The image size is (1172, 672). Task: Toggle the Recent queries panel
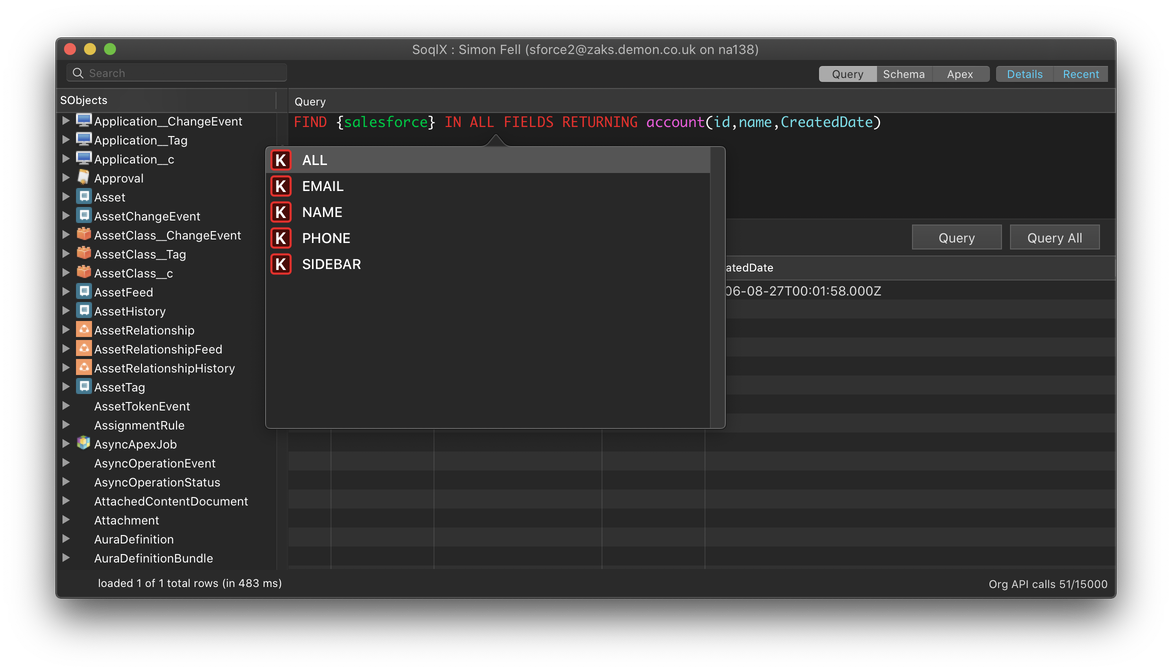click(x=1081, y=74)
